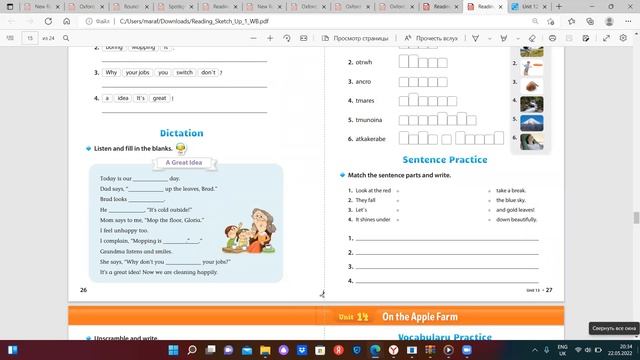Rotate the PDF page
This screenshot has height=360, width=640.
(287, 38)
